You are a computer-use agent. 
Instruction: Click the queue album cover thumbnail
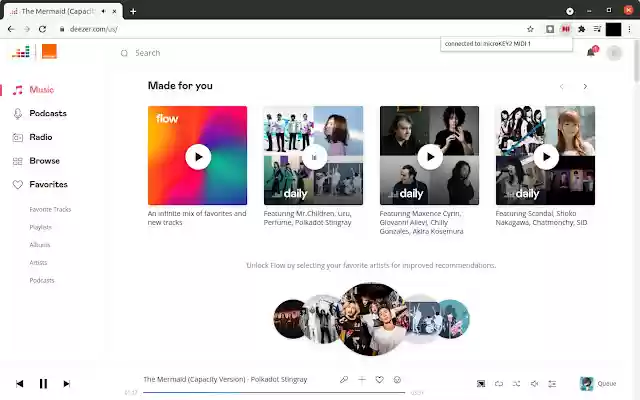pos(587,384)
